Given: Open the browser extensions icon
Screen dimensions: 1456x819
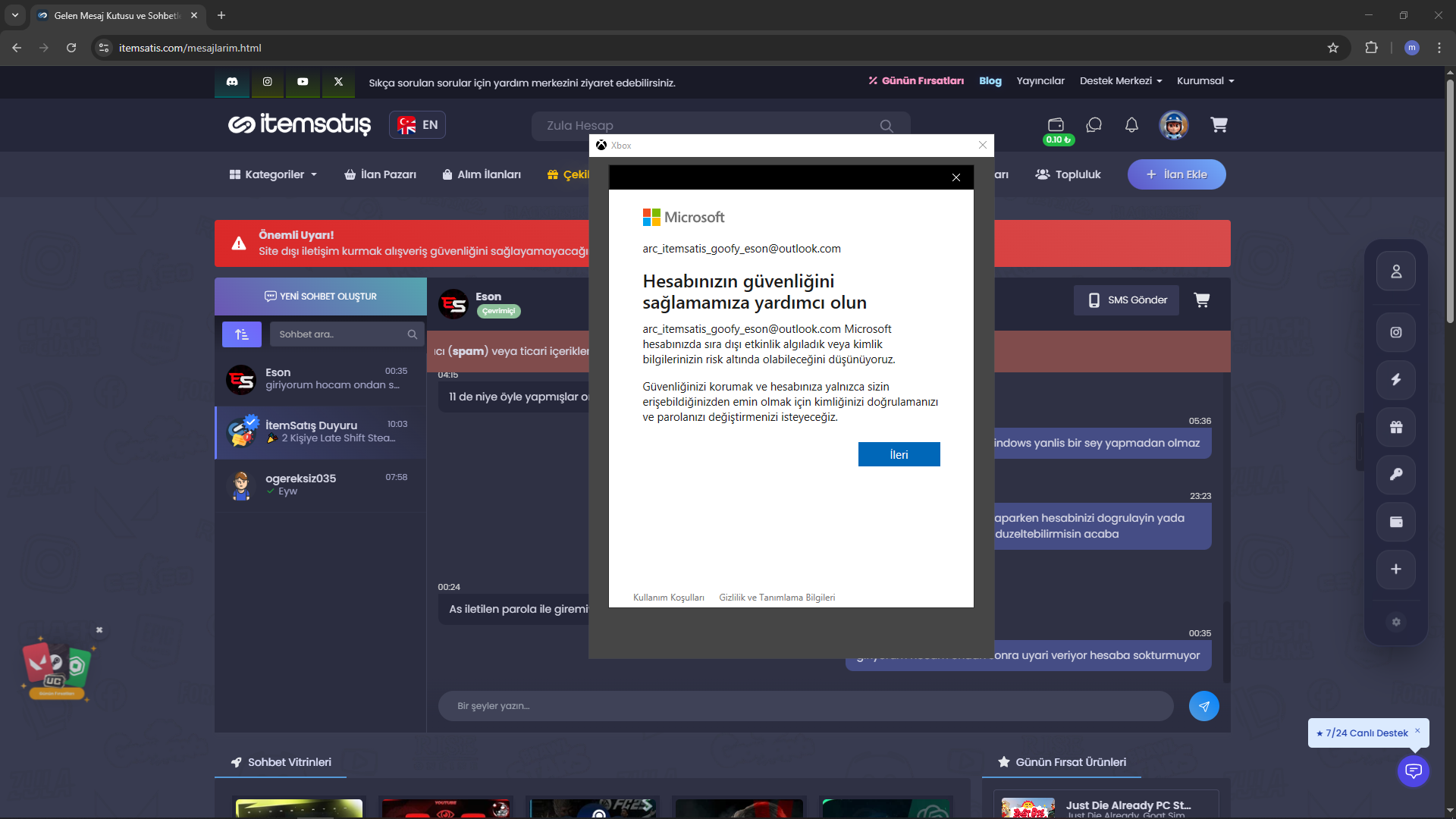Looking at the screenshot, I should pyautogui.click(x=1371, y=48).
